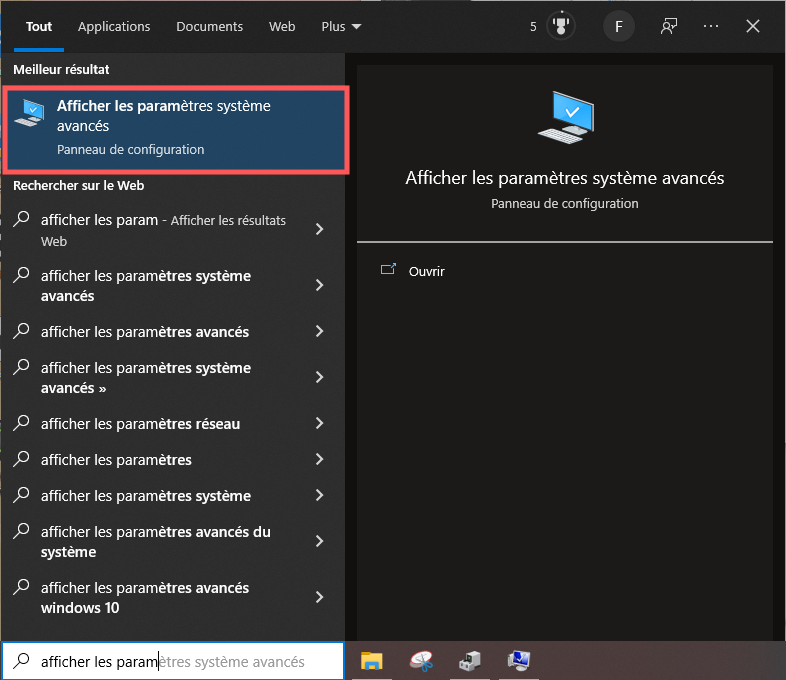786x680 pixels.
Task: Click the preview title 'Afficher les paramètres système avancés'
Action: pos(564,178)
